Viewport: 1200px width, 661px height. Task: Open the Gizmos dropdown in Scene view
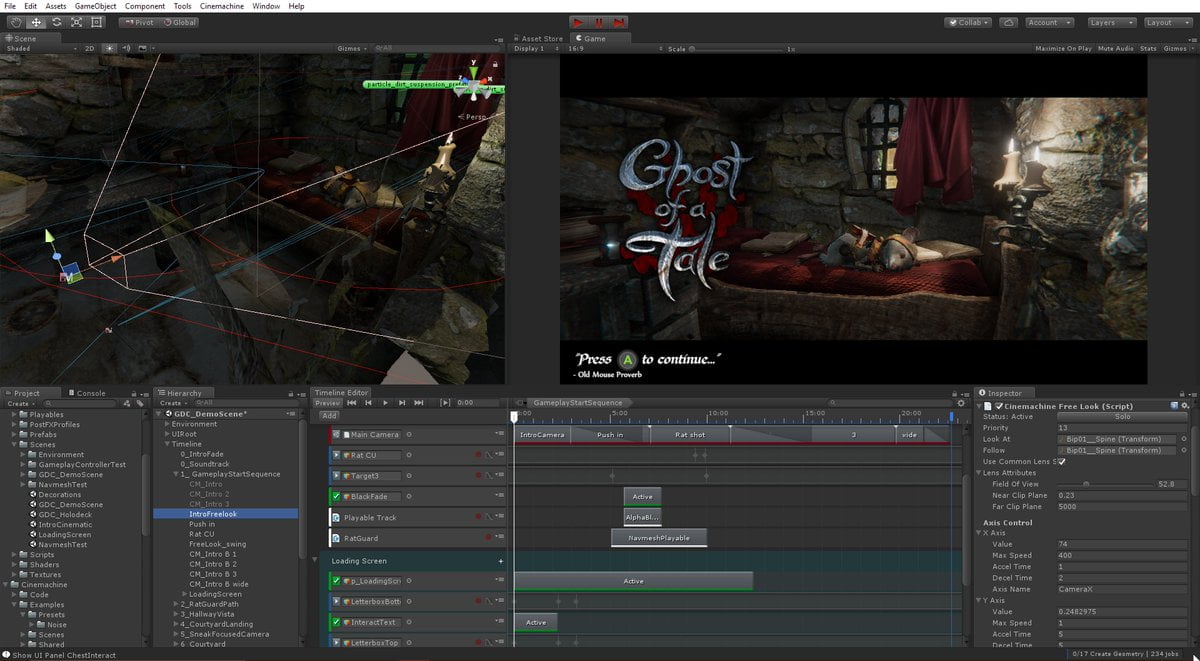(x=352, y=48)
